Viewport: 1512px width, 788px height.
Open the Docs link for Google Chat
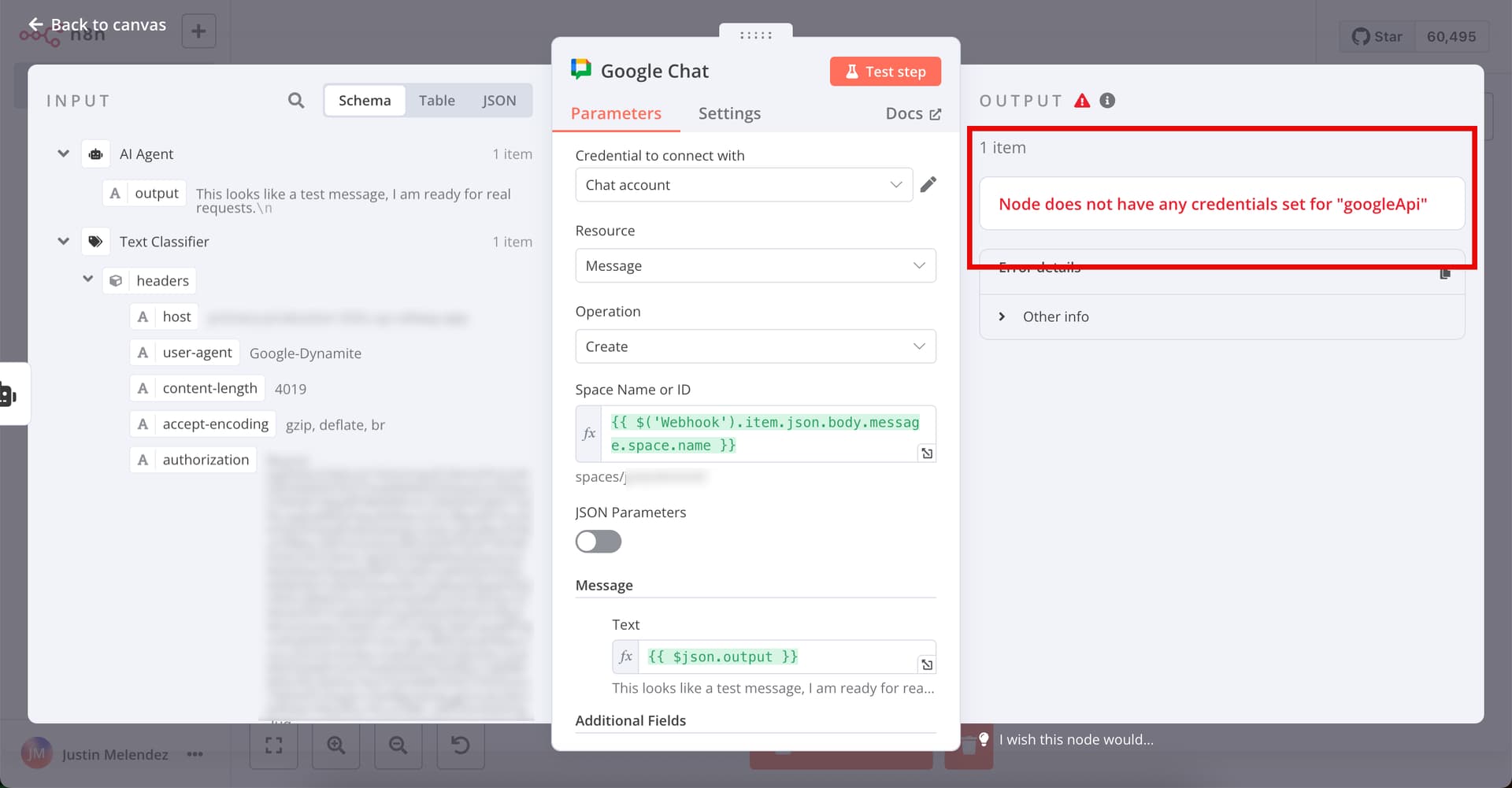(912, 113)
